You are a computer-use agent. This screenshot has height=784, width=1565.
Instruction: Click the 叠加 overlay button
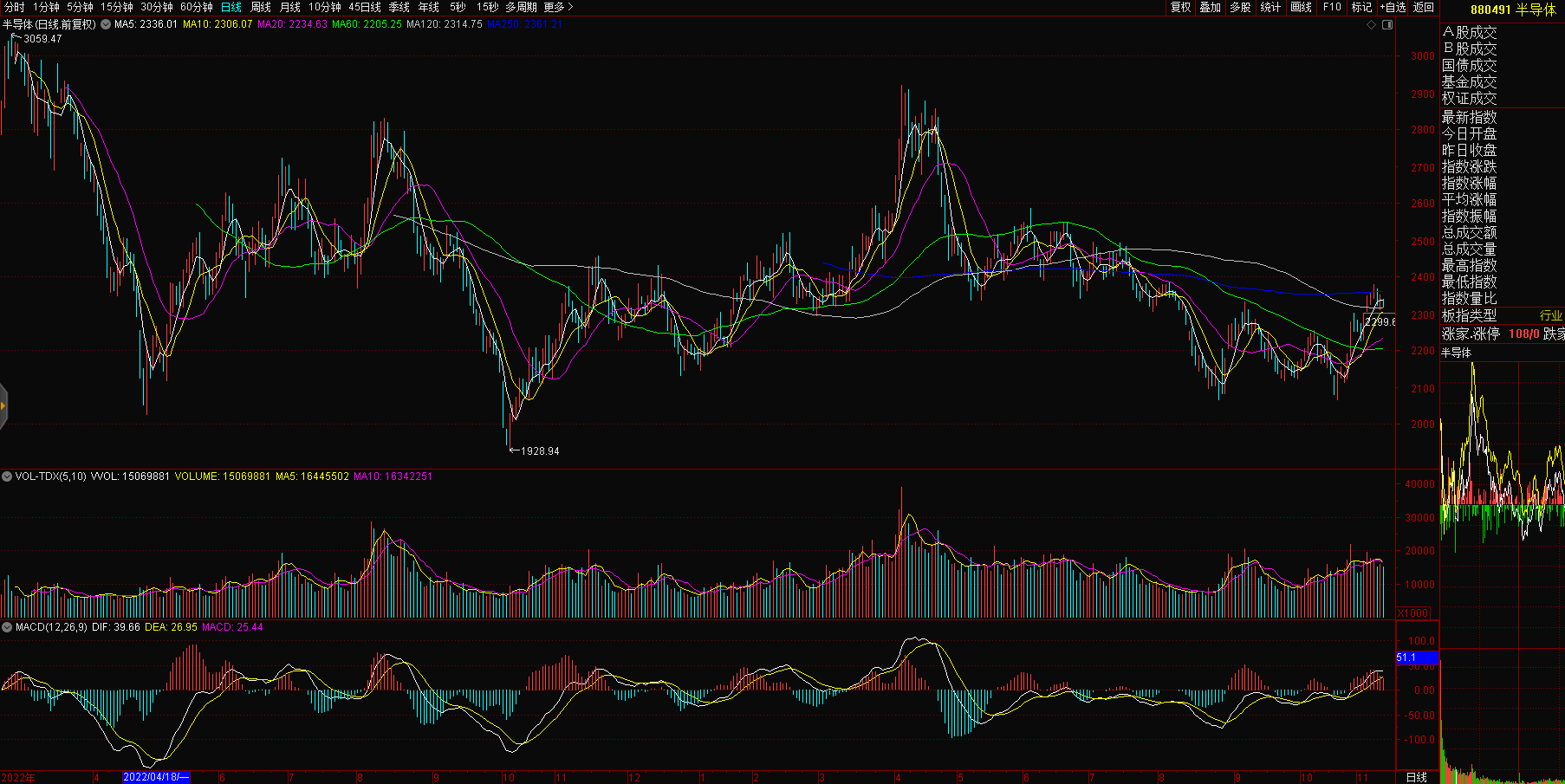coord(1211,7)
